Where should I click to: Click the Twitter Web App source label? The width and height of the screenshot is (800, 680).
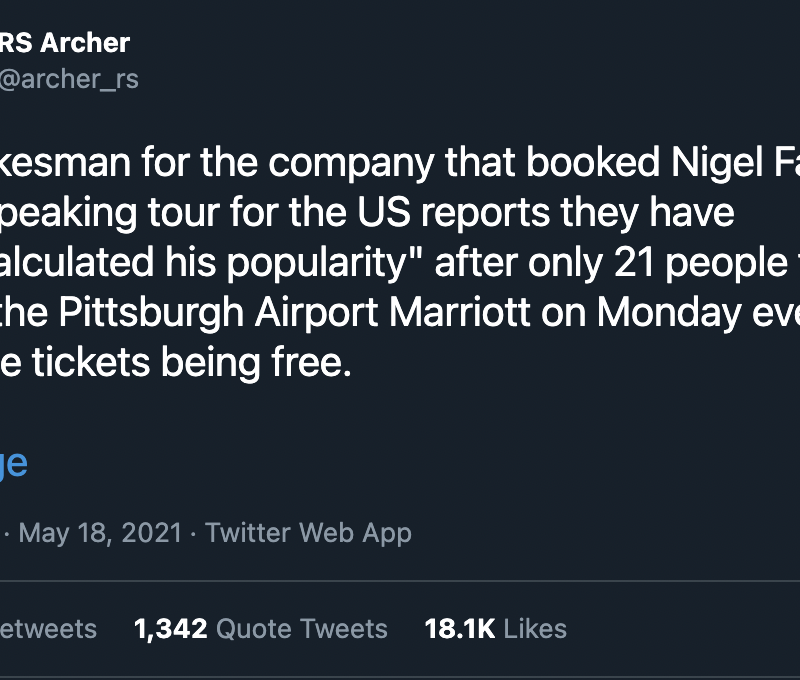pyautogui.click(x=308, y=533)
